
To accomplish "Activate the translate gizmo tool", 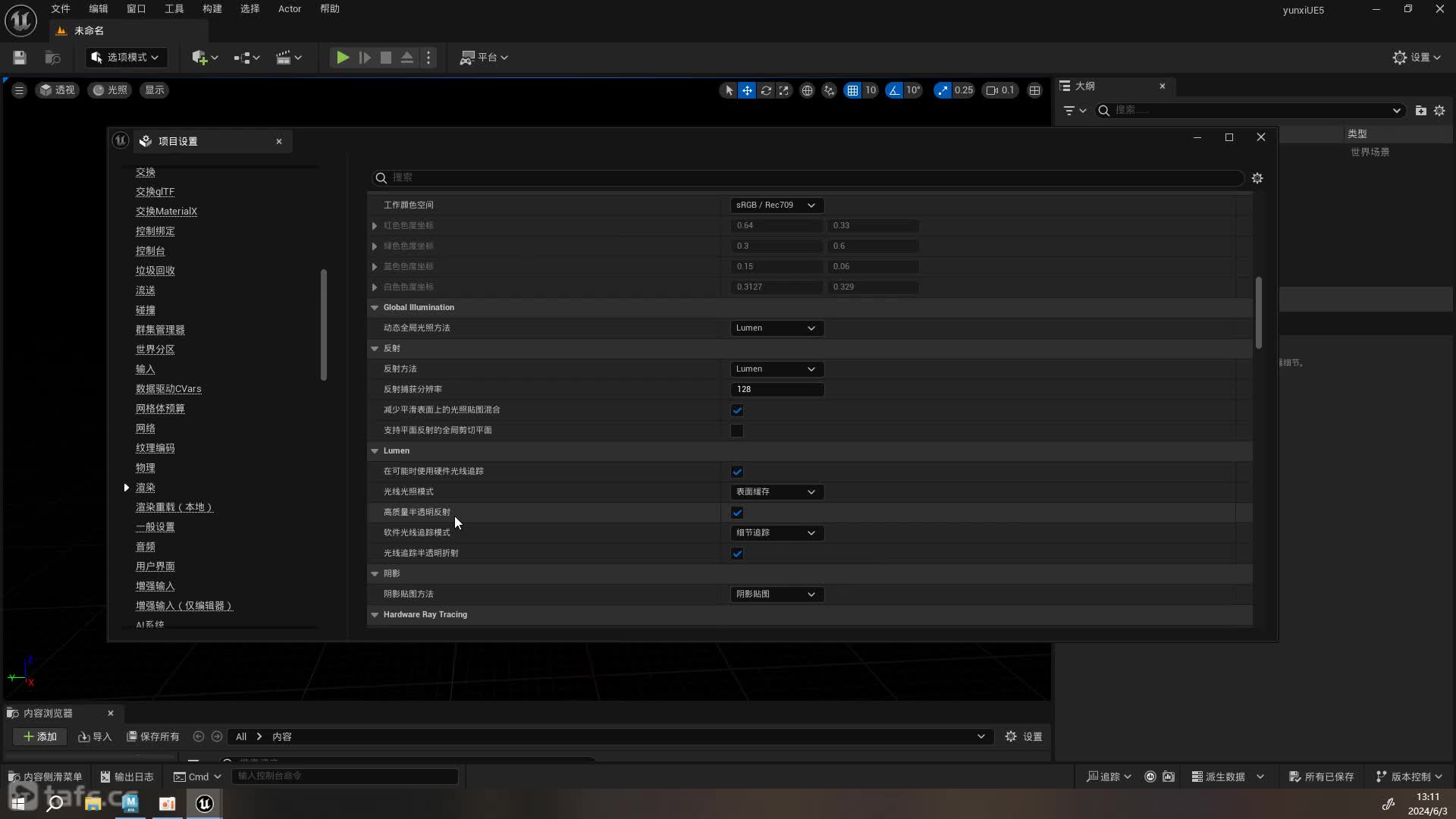I will click(747, 90).
